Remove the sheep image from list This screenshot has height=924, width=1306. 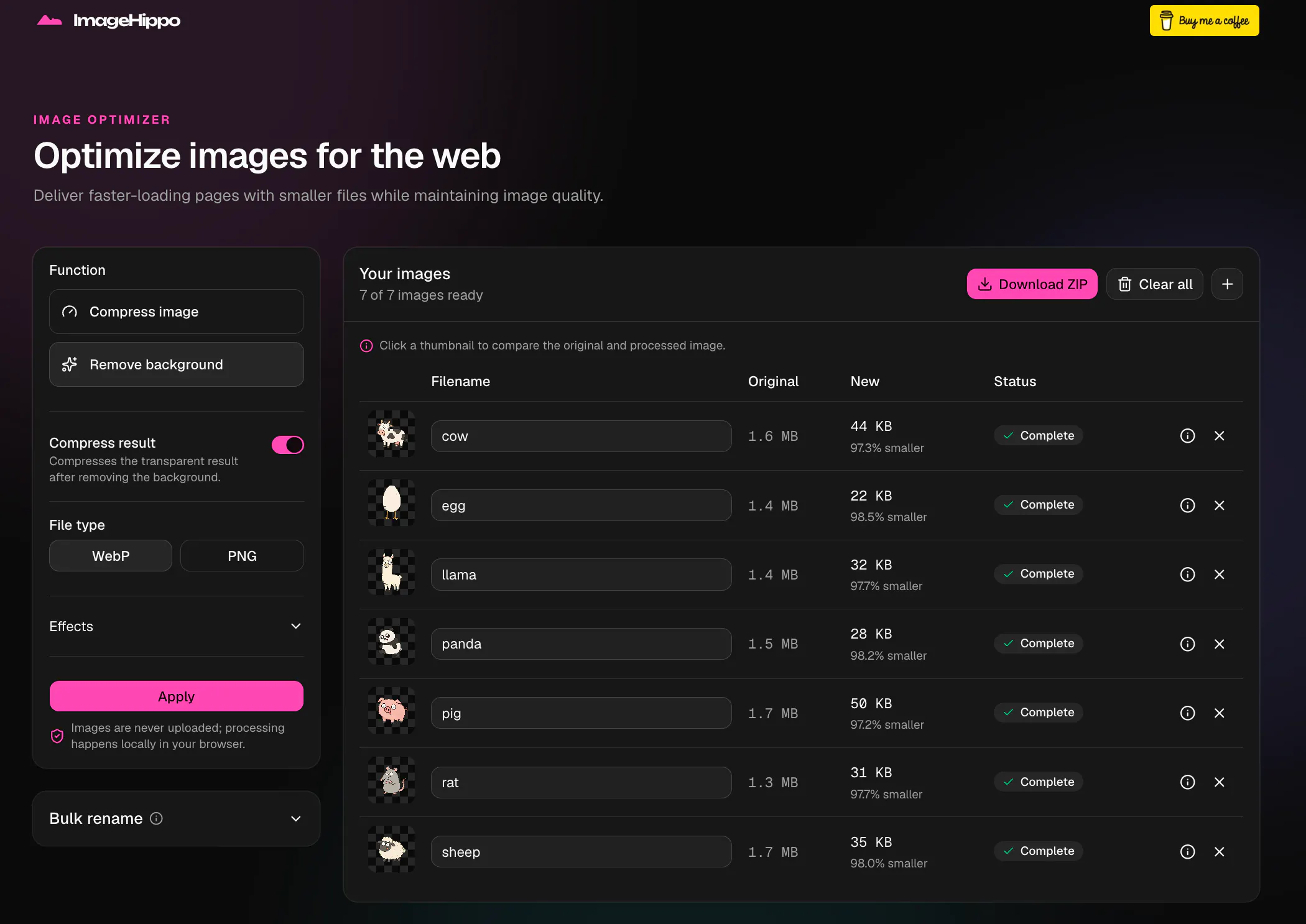pos(1219,852)
